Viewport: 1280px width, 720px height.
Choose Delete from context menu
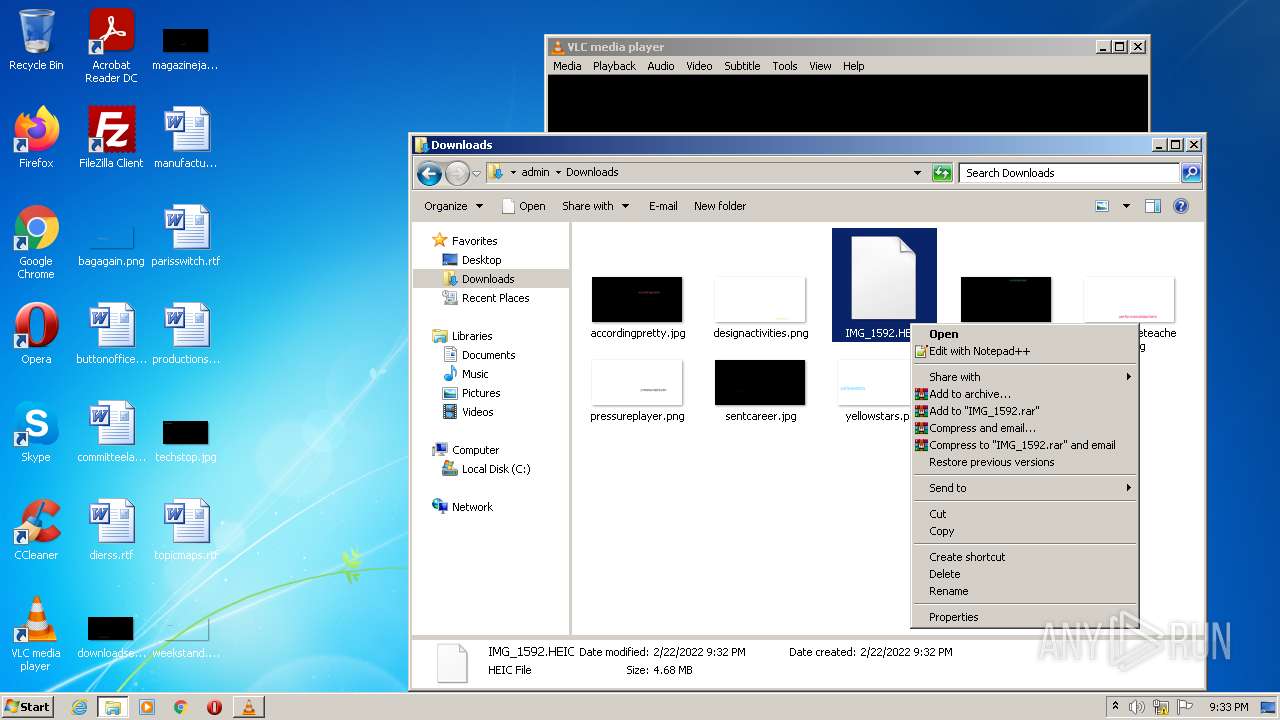click(x=1024, y=574)
